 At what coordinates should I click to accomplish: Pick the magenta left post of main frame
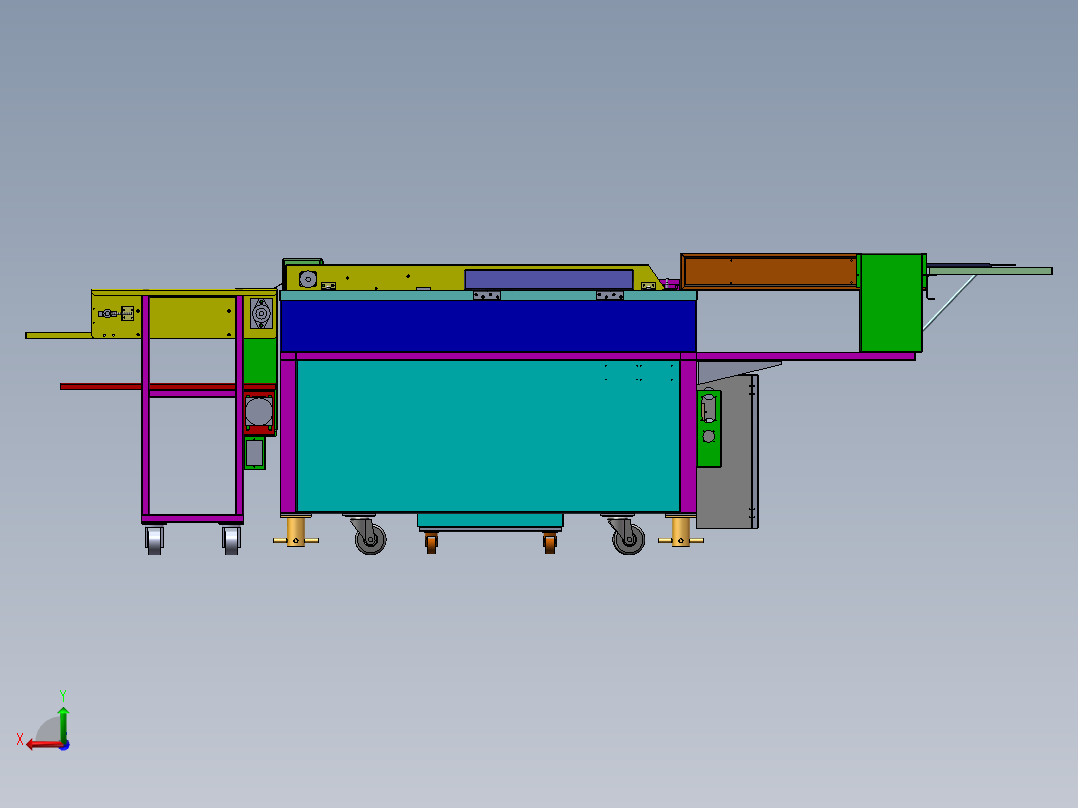pyautogui.click(x=288, y=436)
